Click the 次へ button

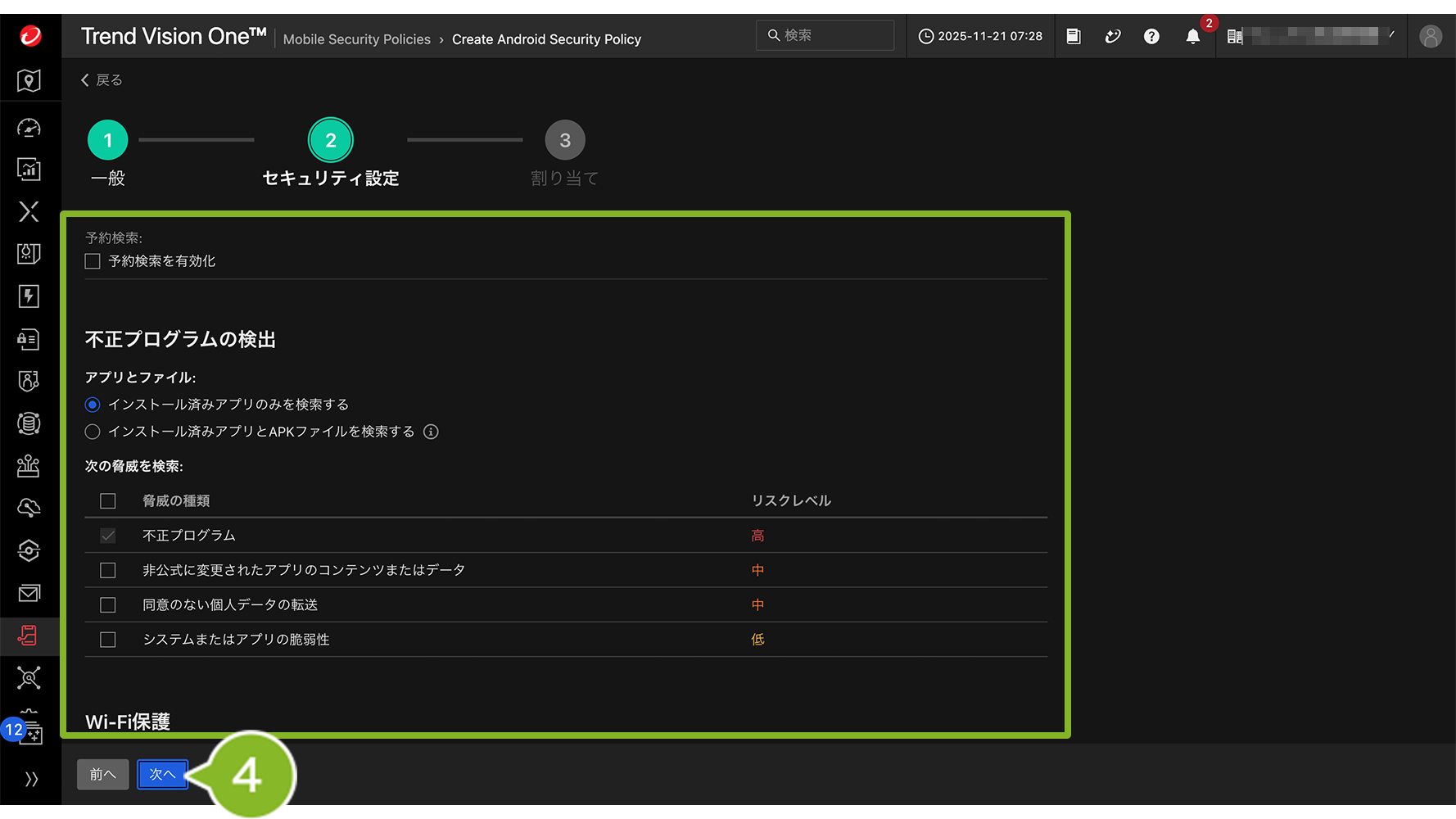click(162, 775)
